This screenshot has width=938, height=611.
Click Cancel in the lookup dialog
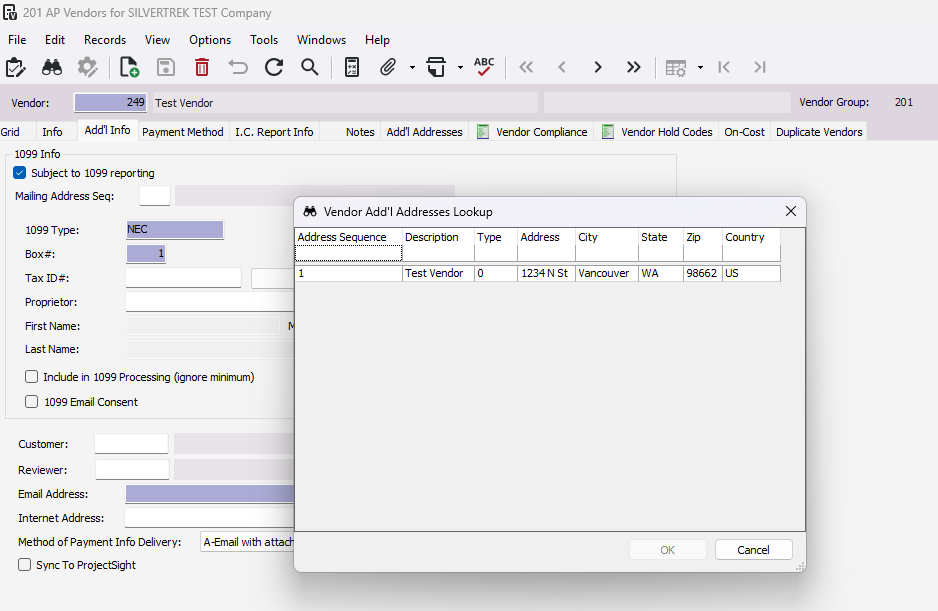[x=753, y=550]
